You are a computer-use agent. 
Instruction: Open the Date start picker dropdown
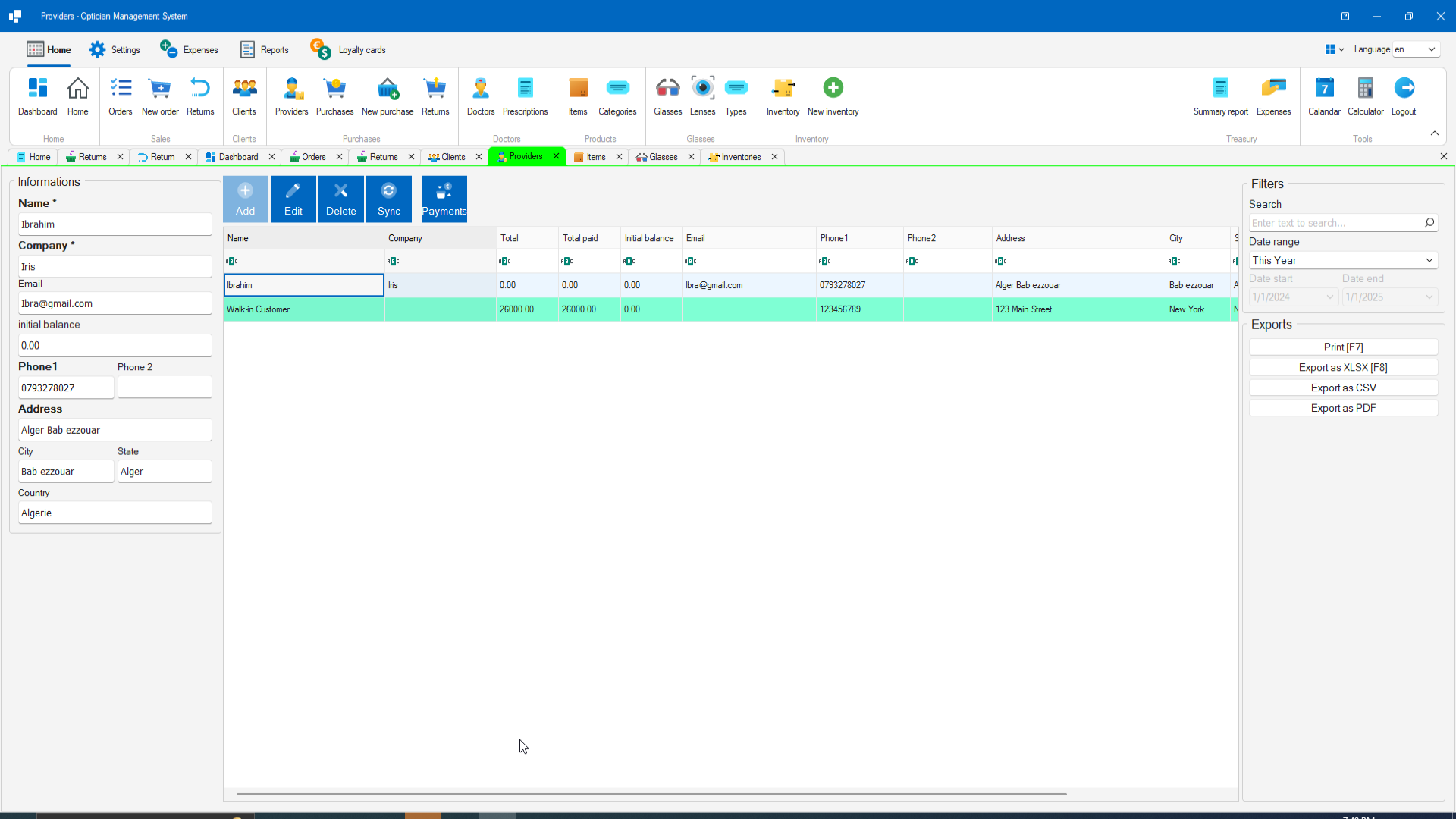point(1329,297)
